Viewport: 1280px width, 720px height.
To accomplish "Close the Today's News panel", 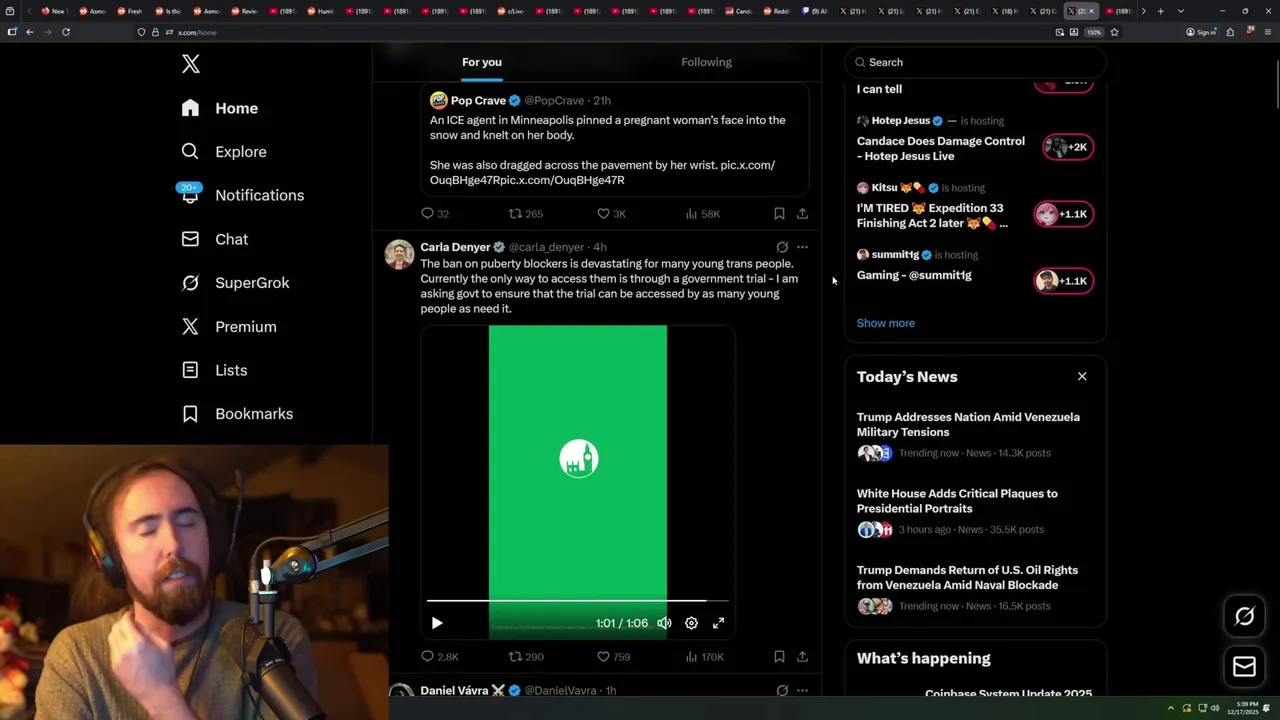I will point(1082,376).
